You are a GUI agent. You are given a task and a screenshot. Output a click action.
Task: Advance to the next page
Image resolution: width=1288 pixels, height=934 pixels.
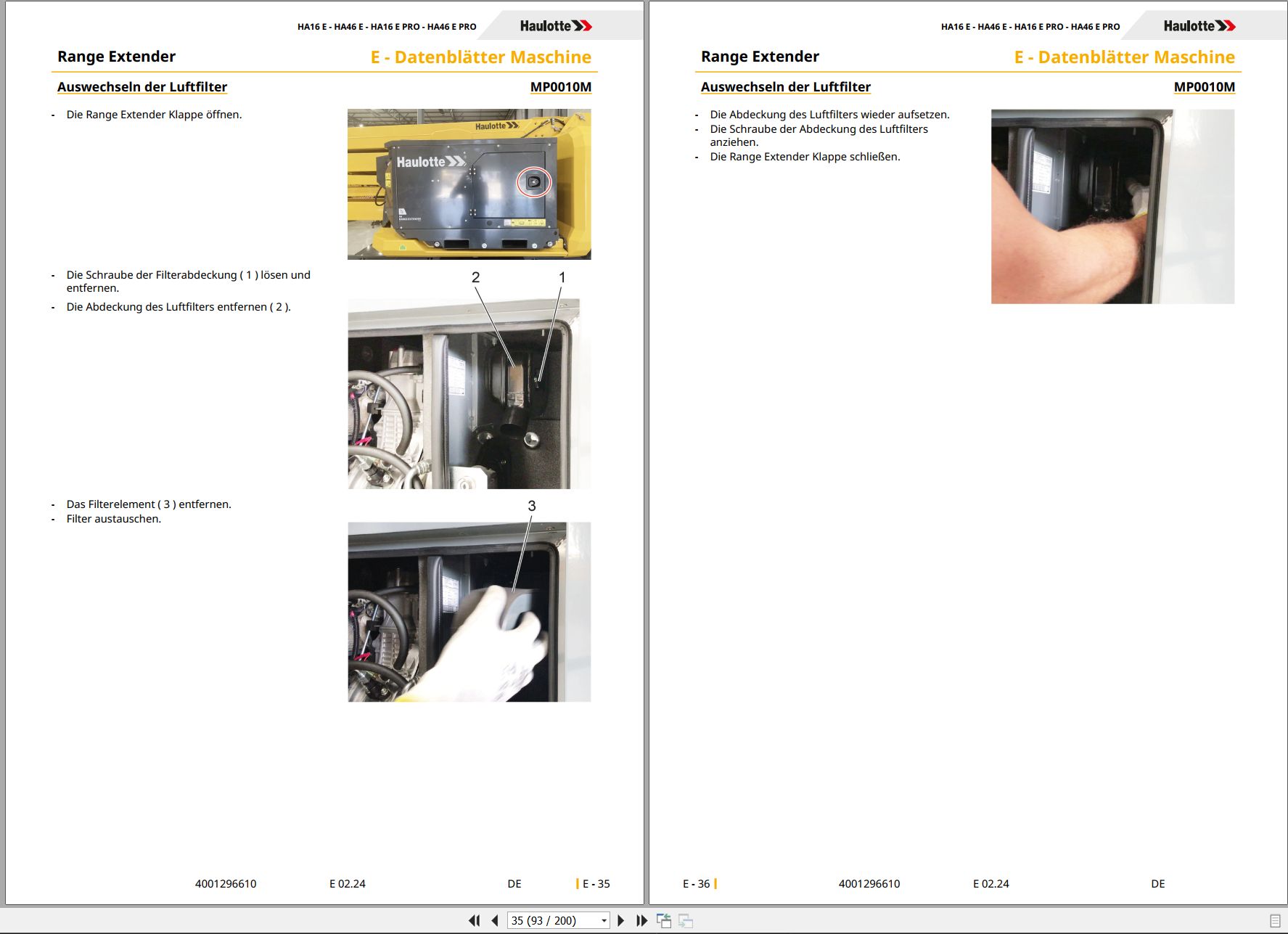(620, 920)
